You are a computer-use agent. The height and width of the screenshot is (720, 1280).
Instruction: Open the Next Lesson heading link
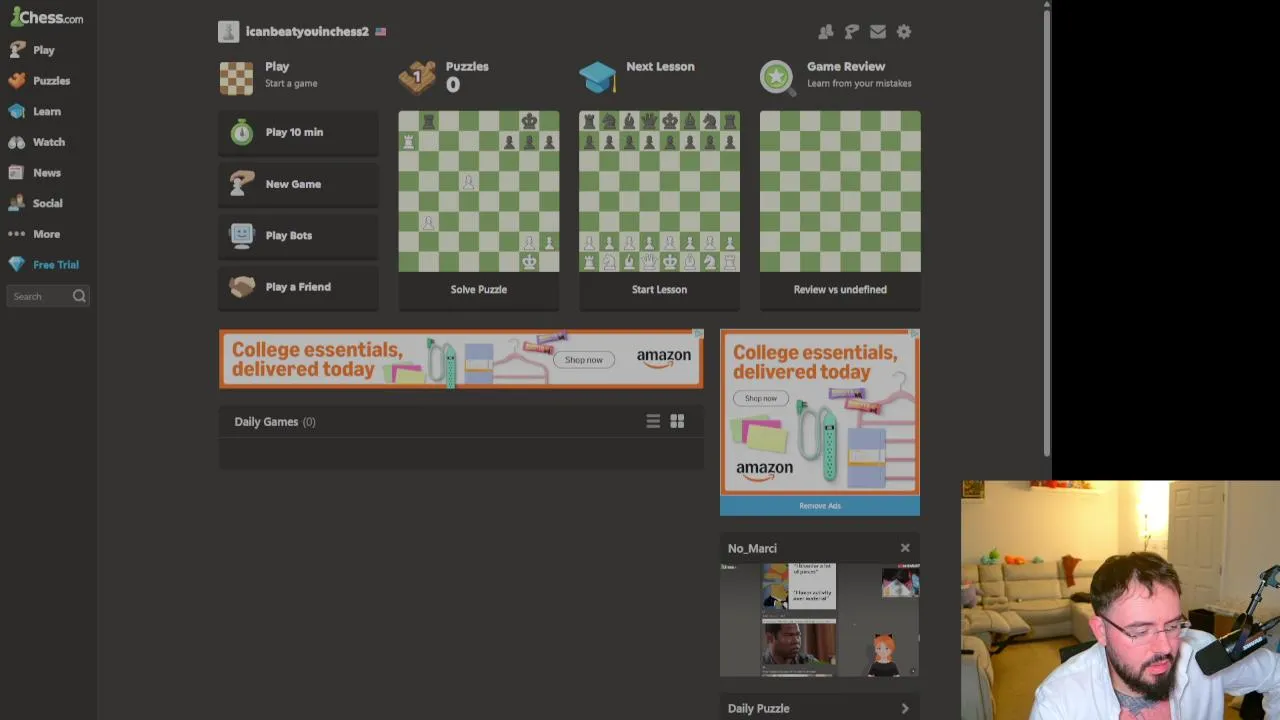[x=660, y=66]
